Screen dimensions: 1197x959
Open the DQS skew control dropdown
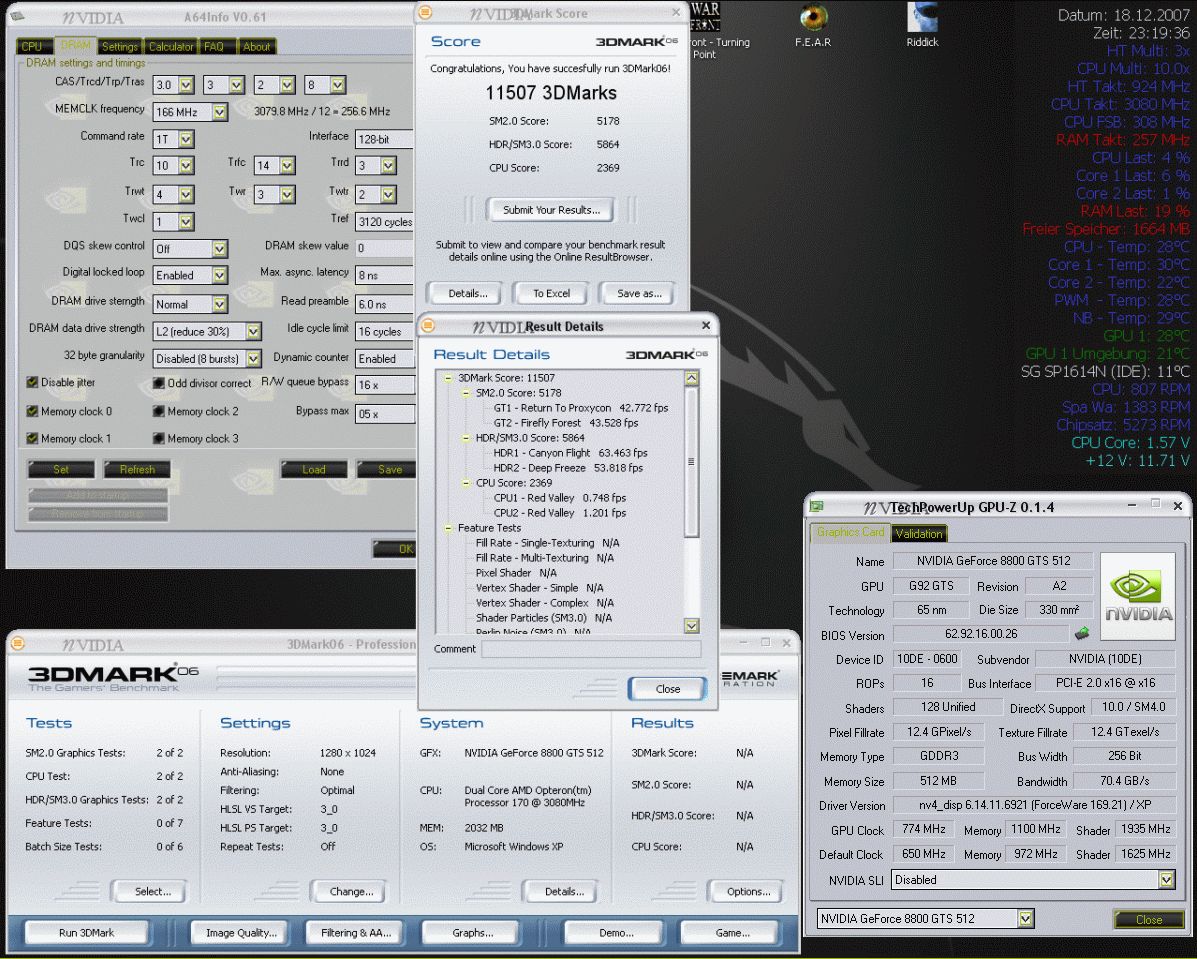tap(220, 249)
